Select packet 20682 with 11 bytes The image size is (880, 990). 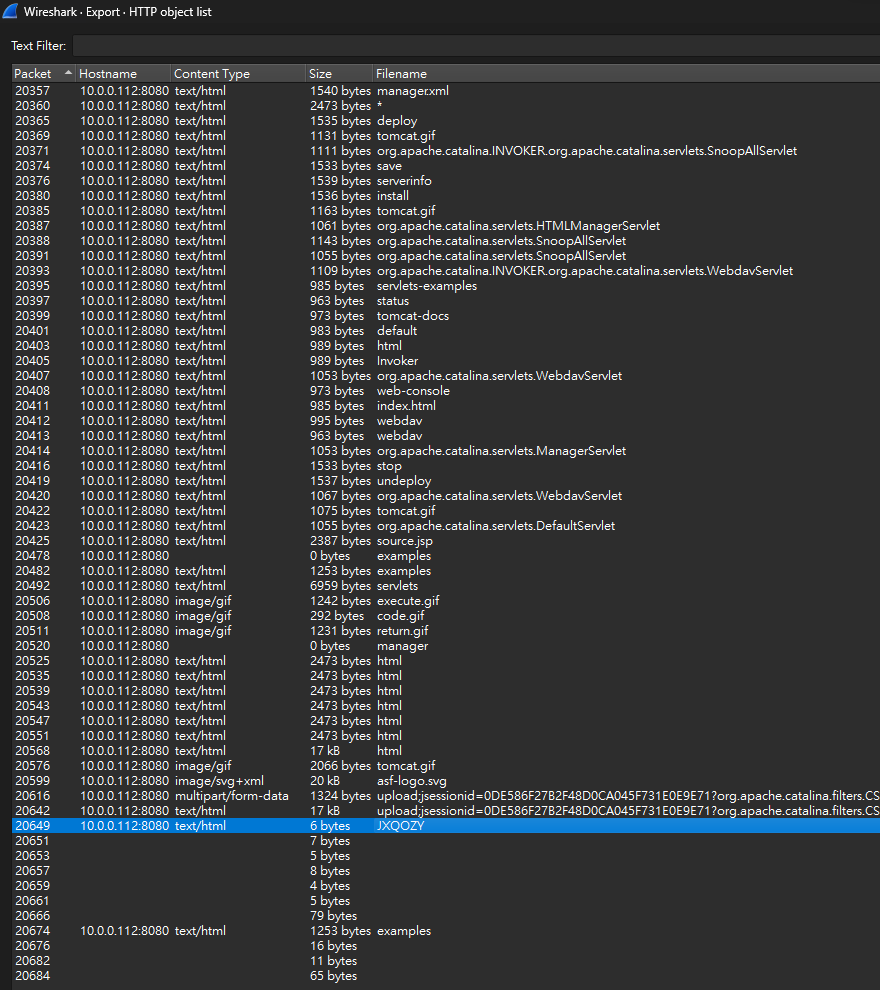coord(446,961)
